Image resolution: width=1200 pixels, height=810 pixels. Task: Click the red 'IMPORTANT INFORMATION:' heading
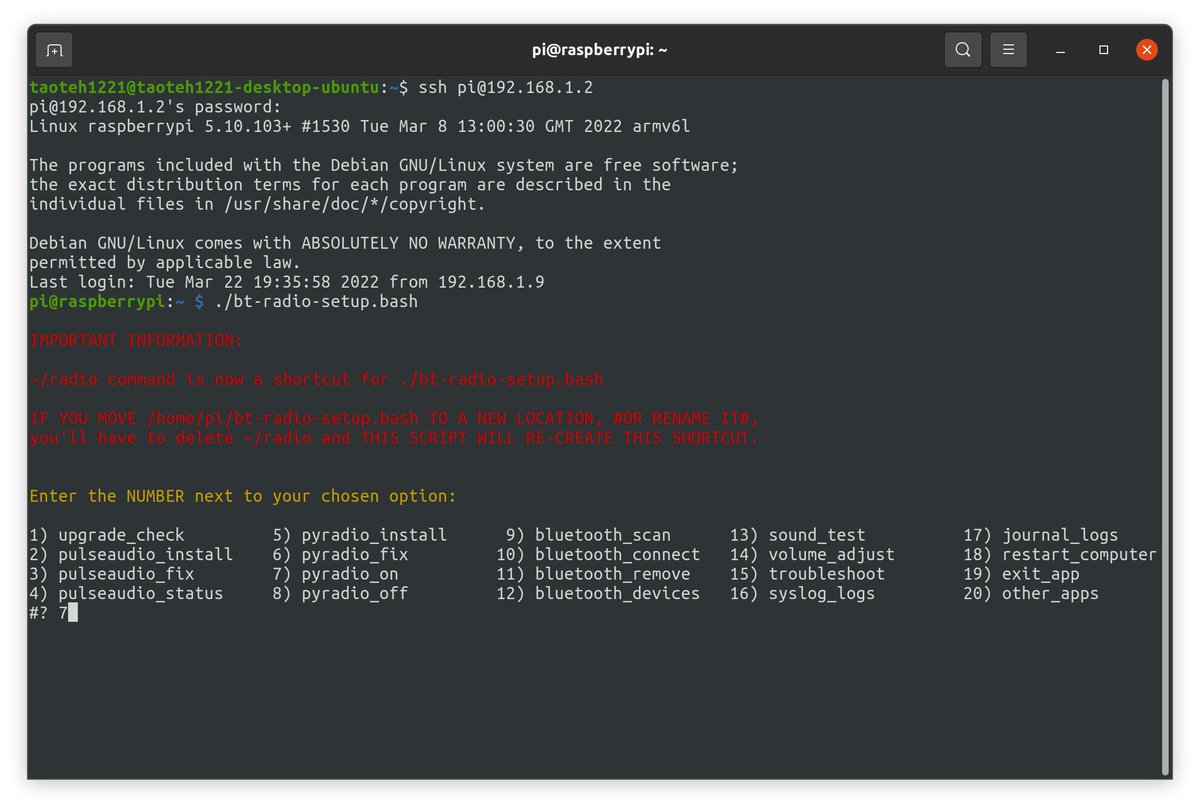point(136,340)
